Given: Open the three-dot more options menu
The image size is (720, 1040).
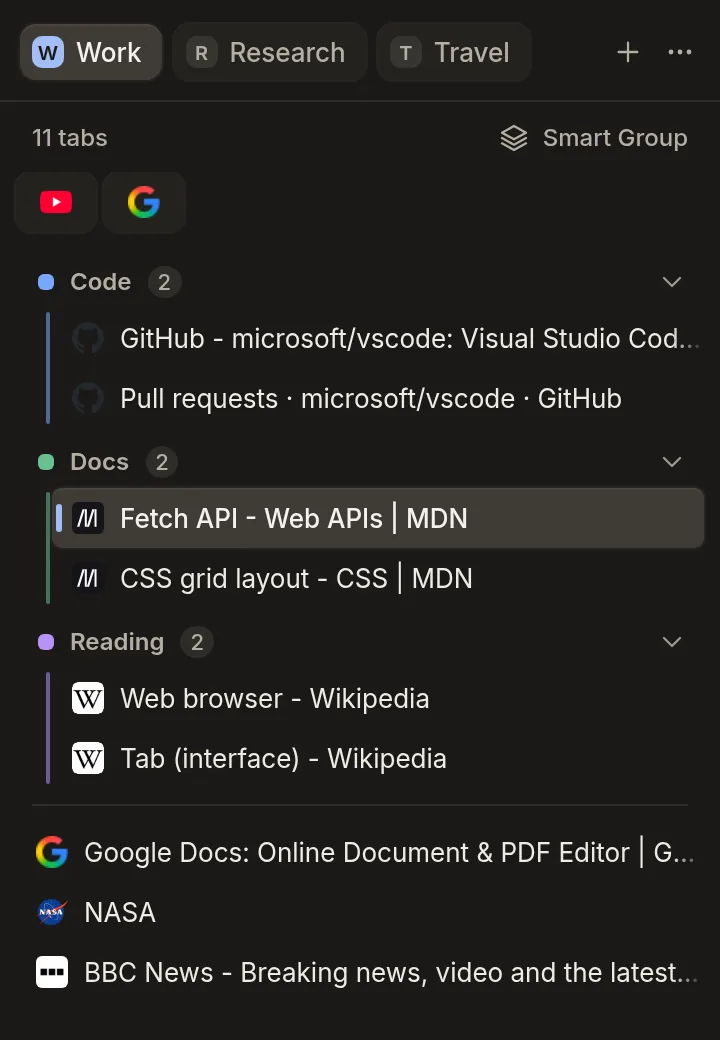Looking at the screenshot, I should 680,52.
